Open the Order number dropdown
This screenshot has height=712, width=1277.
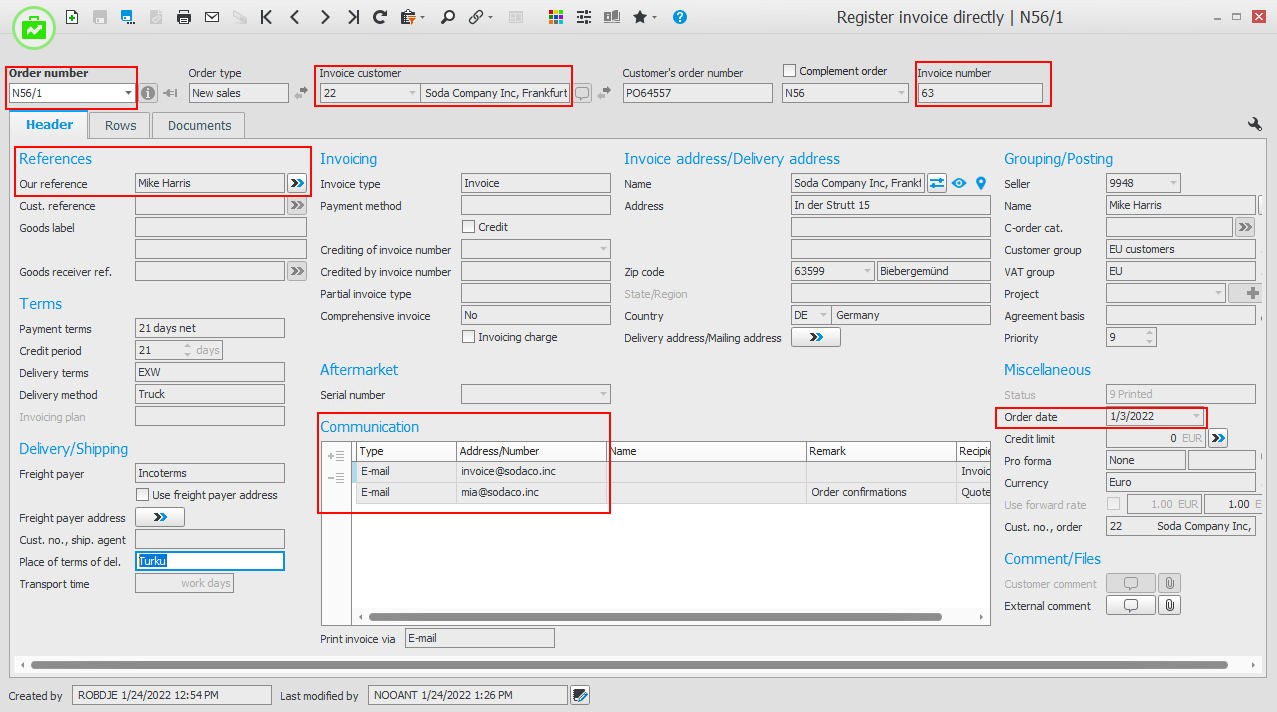[x=128, y=93]
